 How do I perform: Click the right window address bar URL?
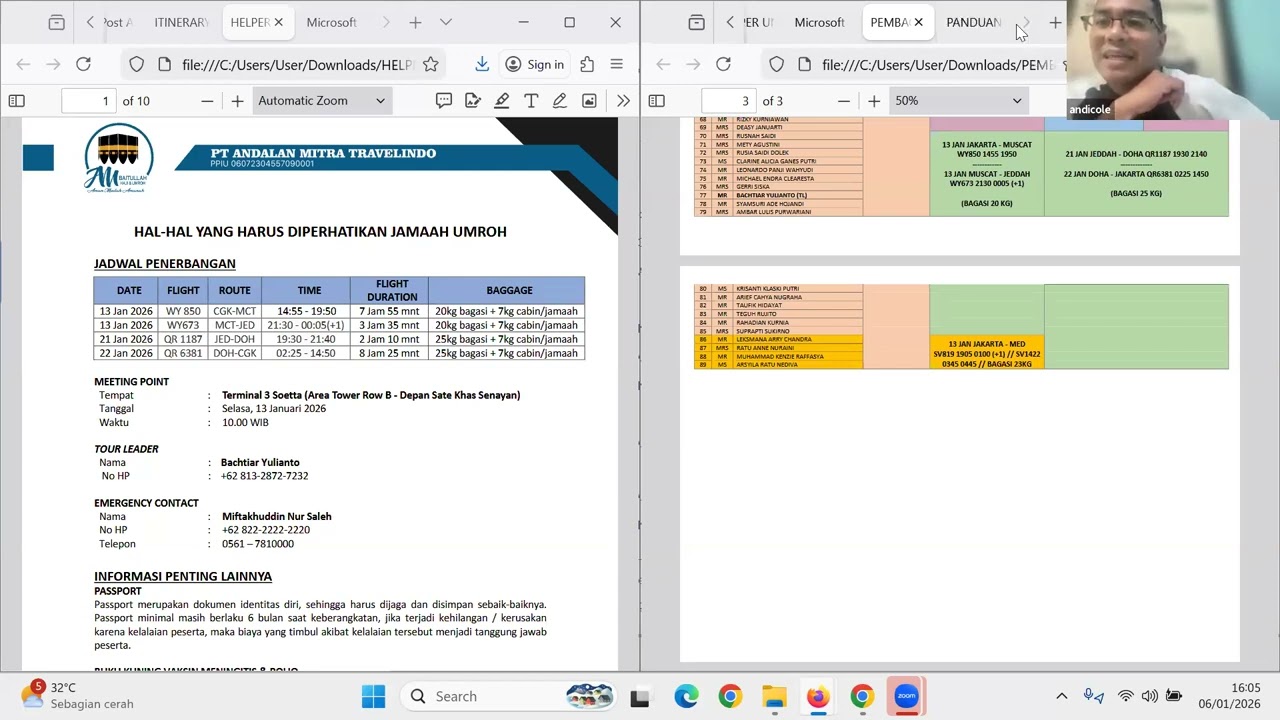click(x=938, y=65)
